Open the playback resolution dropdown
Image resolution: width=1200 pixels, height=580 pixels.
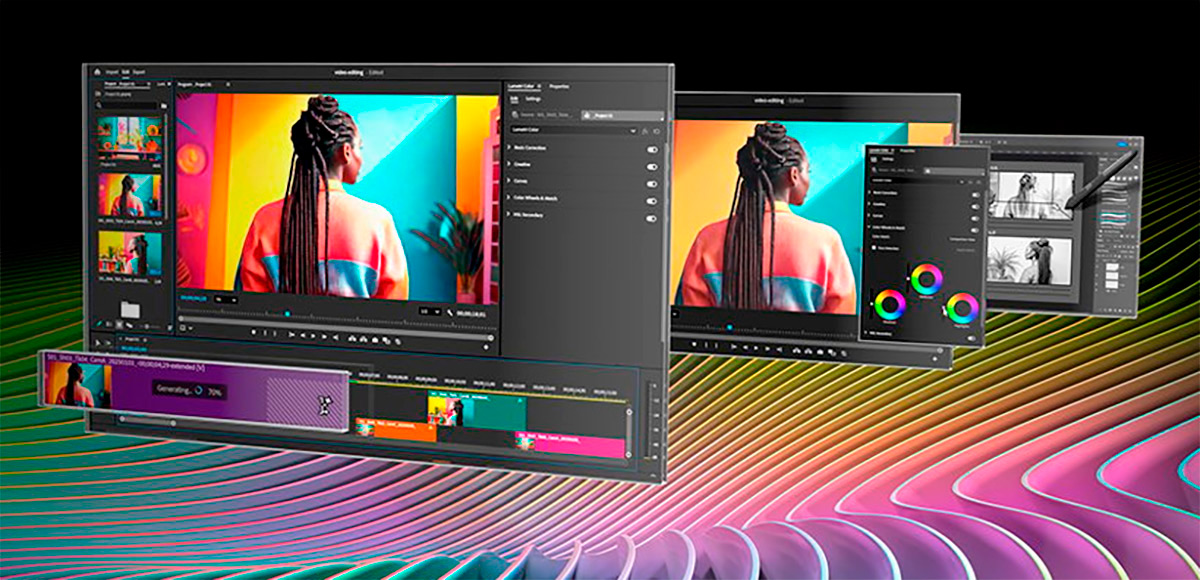pos(431,312)
